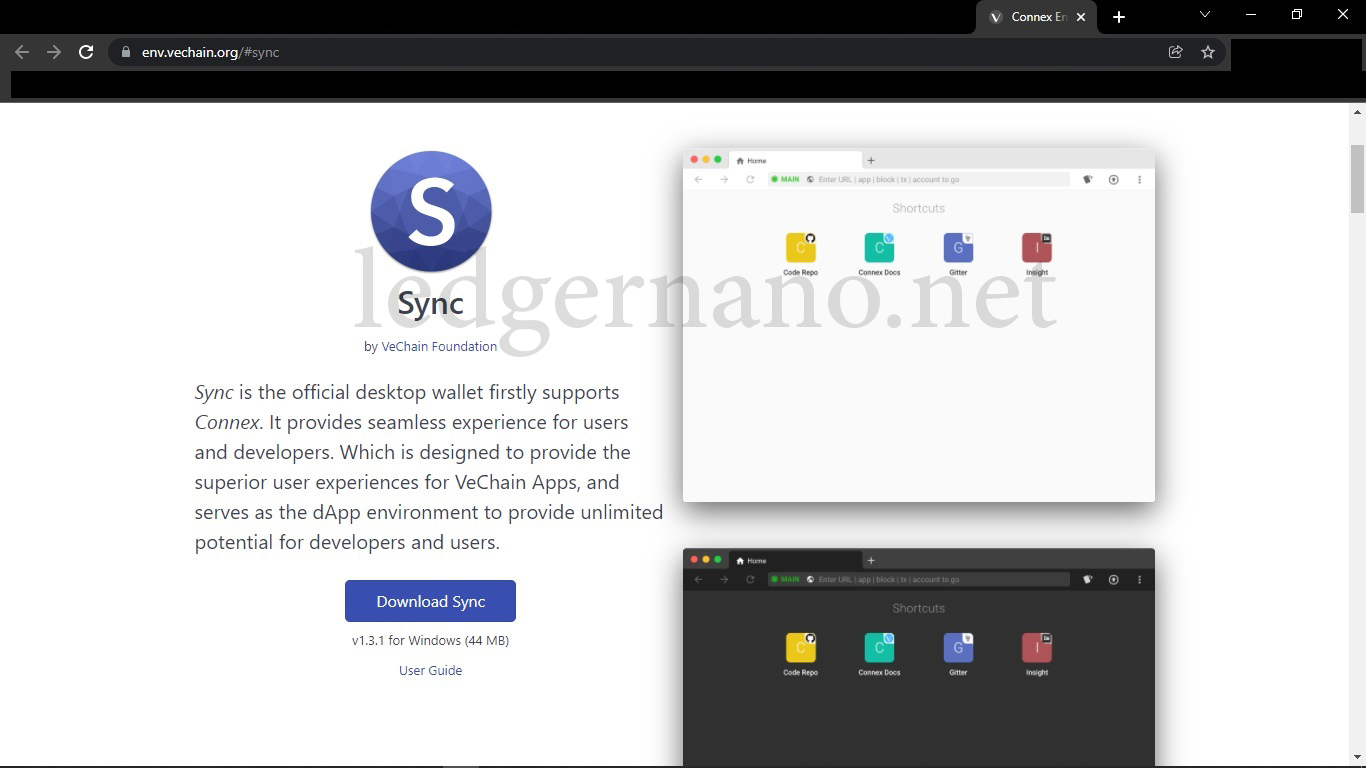Click the green MAIN badge in light screenshot

[785, 179]
